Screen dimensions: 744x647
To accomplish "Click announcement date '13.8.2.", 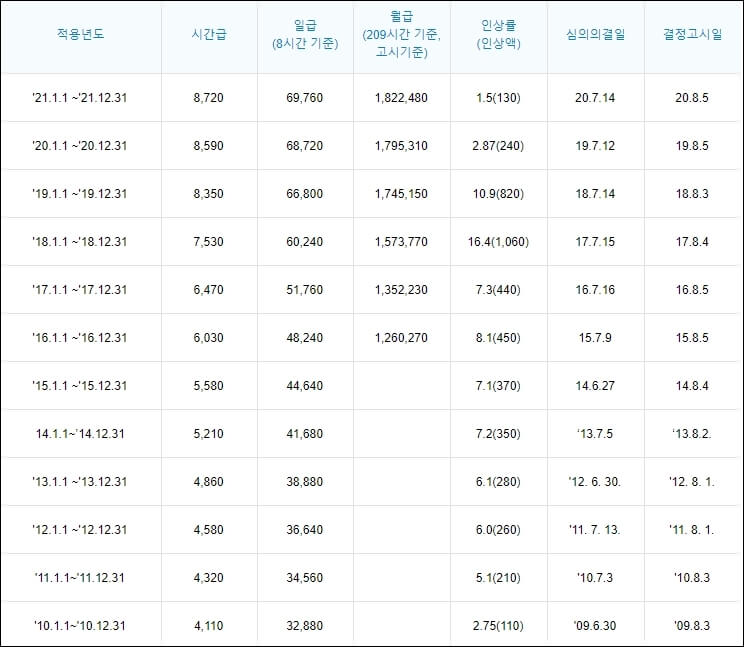I will pyautogui.click(x=692, y=434).
